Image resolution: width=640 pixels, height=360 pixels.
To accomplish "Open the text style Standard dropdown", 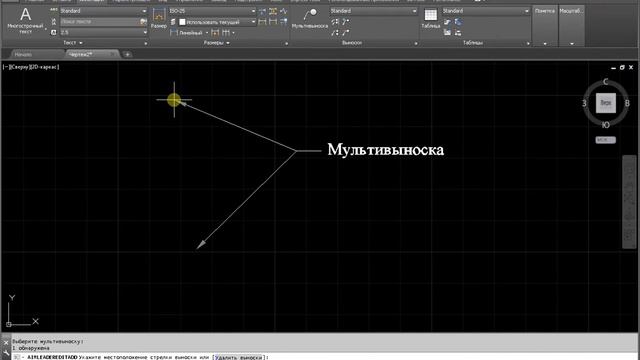I will (x=103, y=11).
